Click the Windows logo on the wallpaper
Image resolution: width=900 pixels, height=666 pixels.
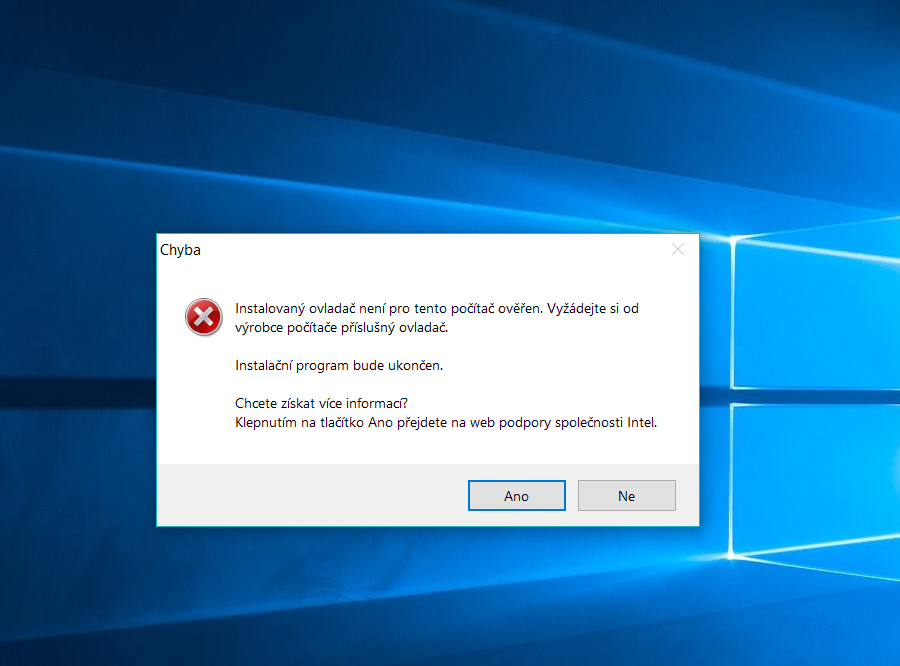(x=810, y=400)
